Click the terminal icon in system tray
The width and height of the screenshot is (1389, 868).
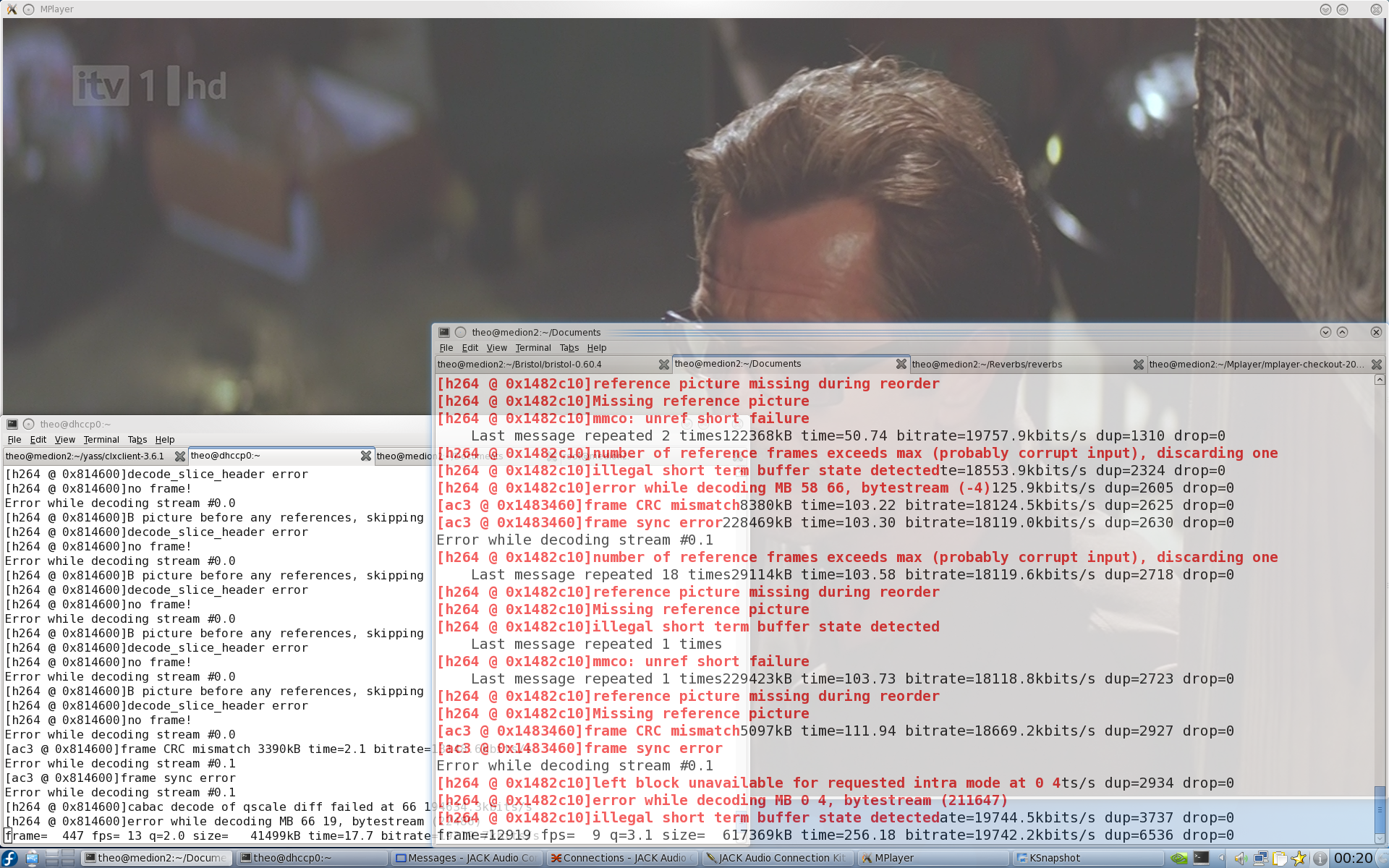coord(1201,858)
